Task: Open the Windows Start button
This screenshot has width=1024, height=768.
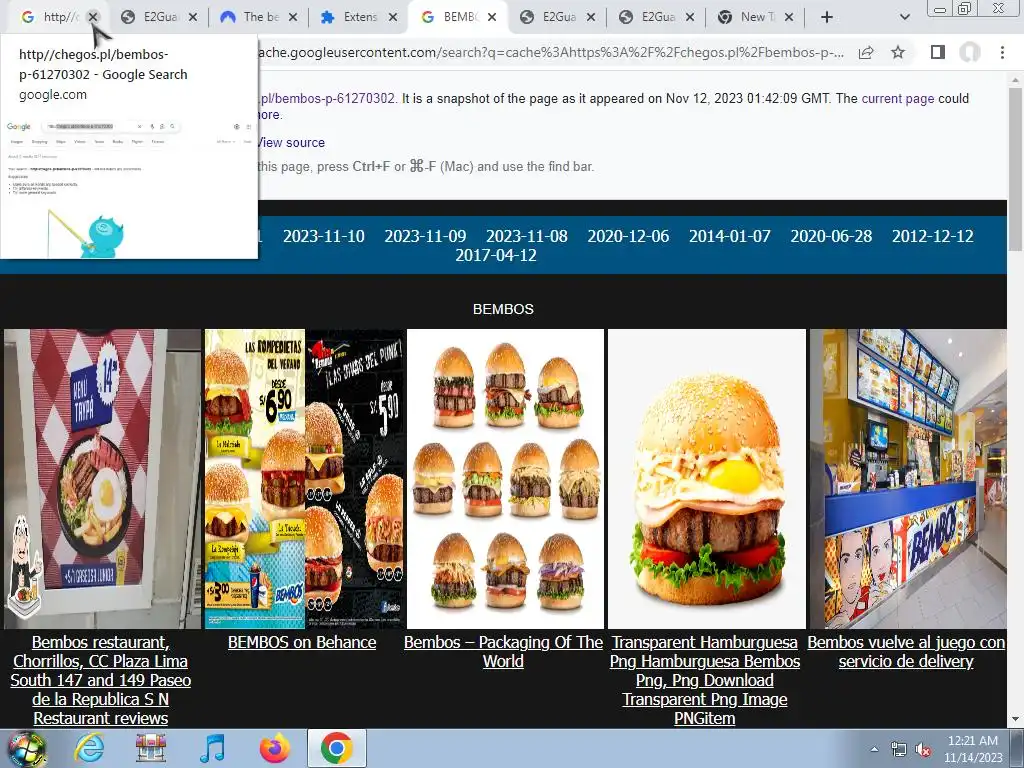Action: point(26,748)
